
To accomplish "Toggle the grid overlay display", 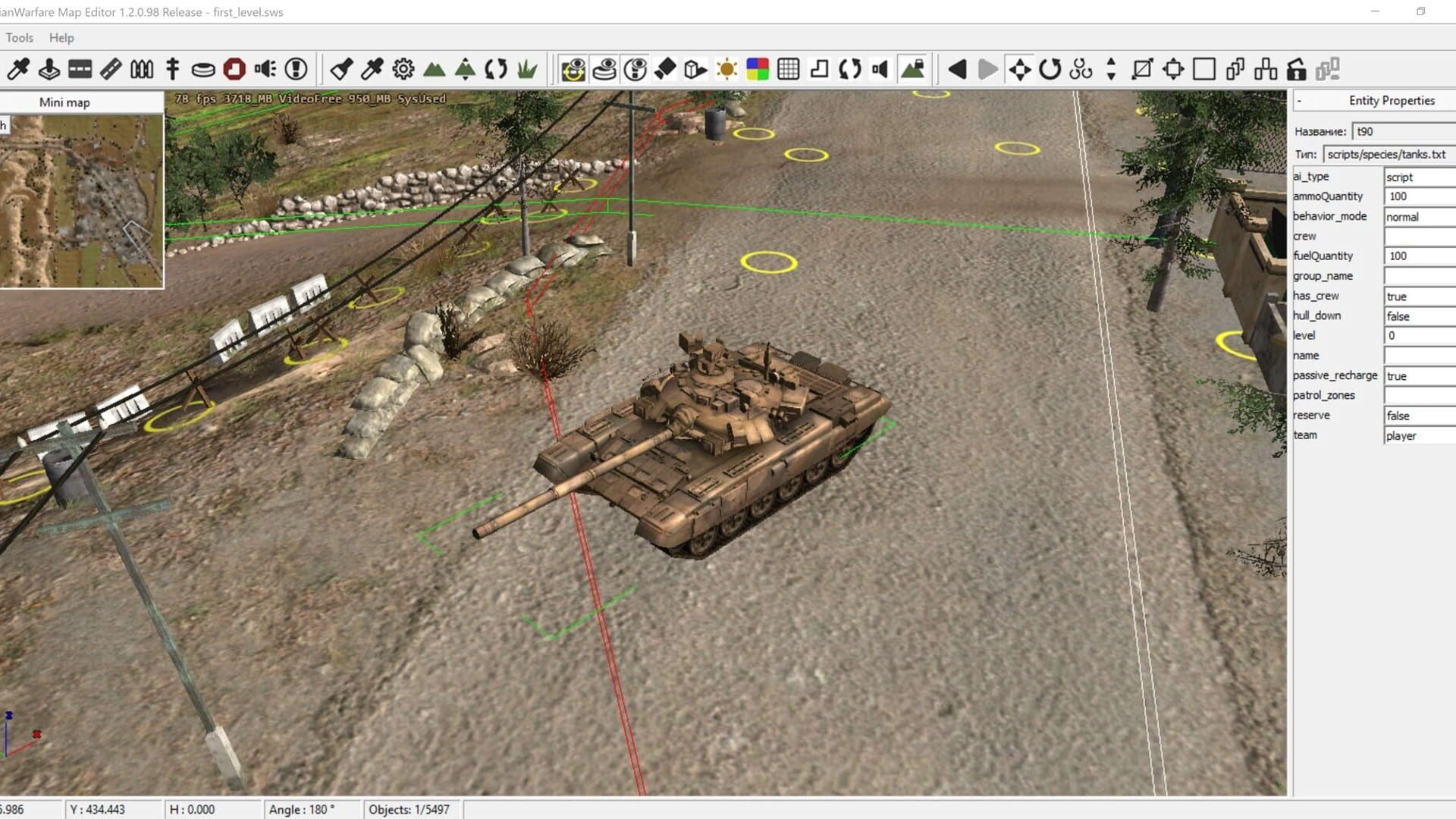I will point(789,69).
